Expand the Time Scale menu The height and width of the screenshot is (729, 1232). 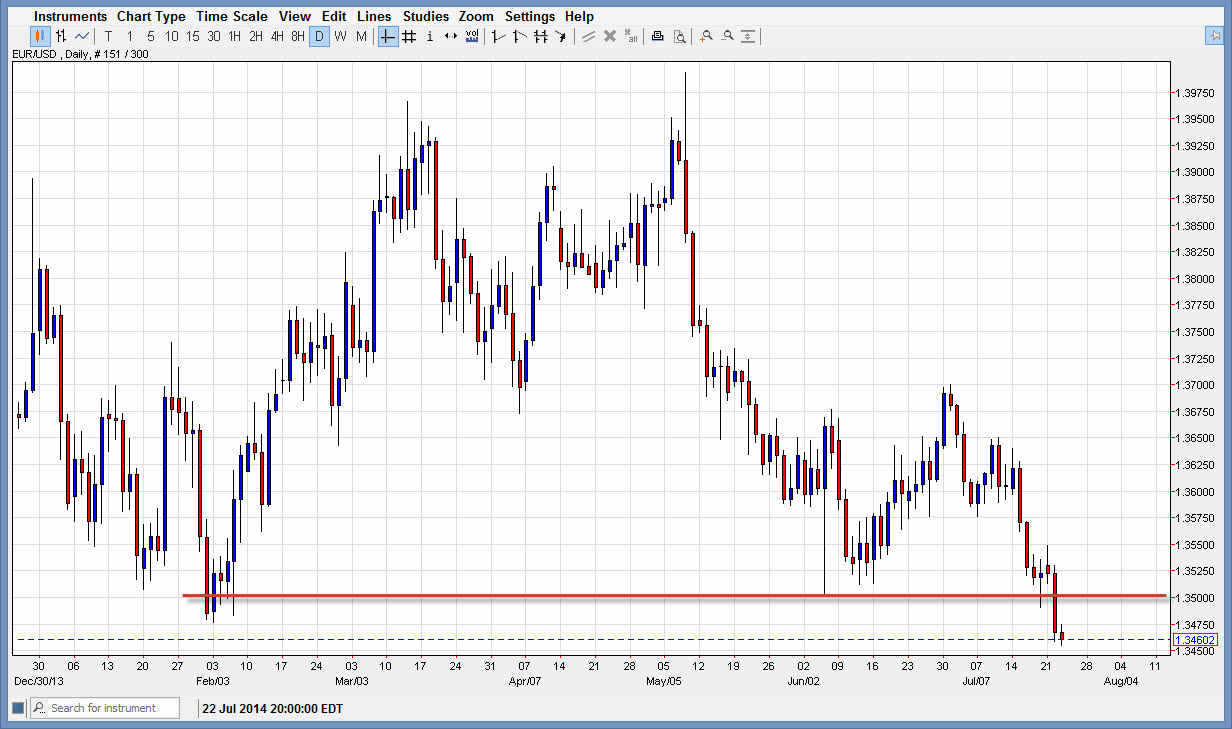pos(231,16)
